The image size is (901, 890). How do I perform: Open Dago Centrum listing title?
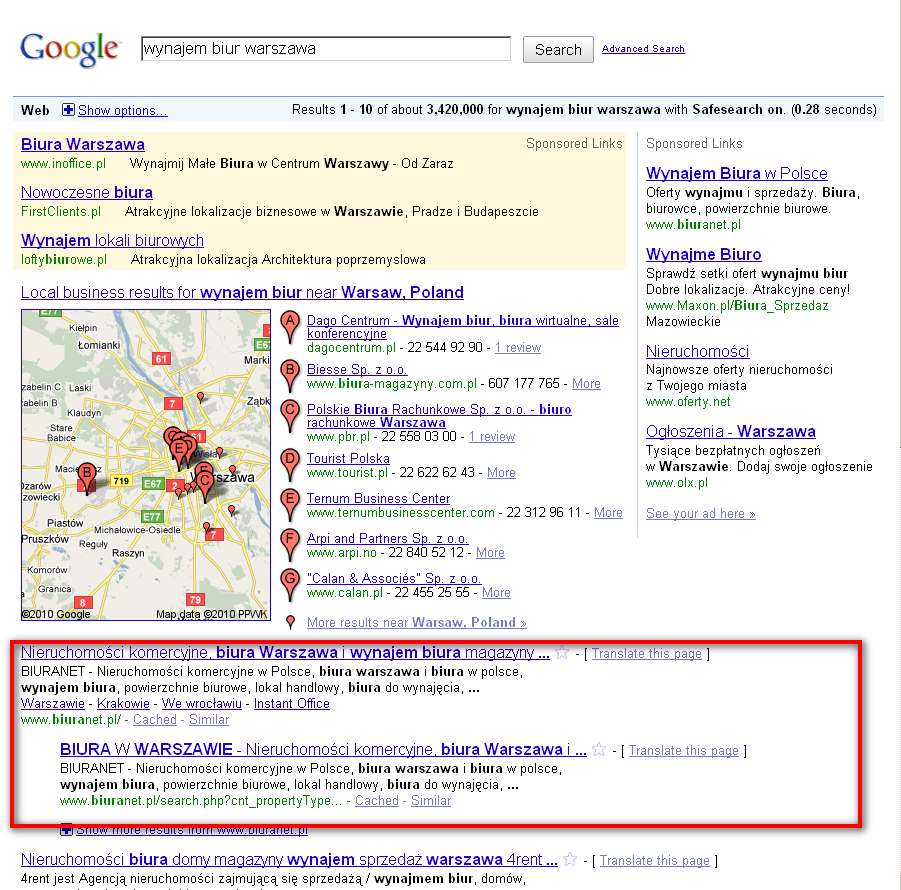(x=463, y=327)
